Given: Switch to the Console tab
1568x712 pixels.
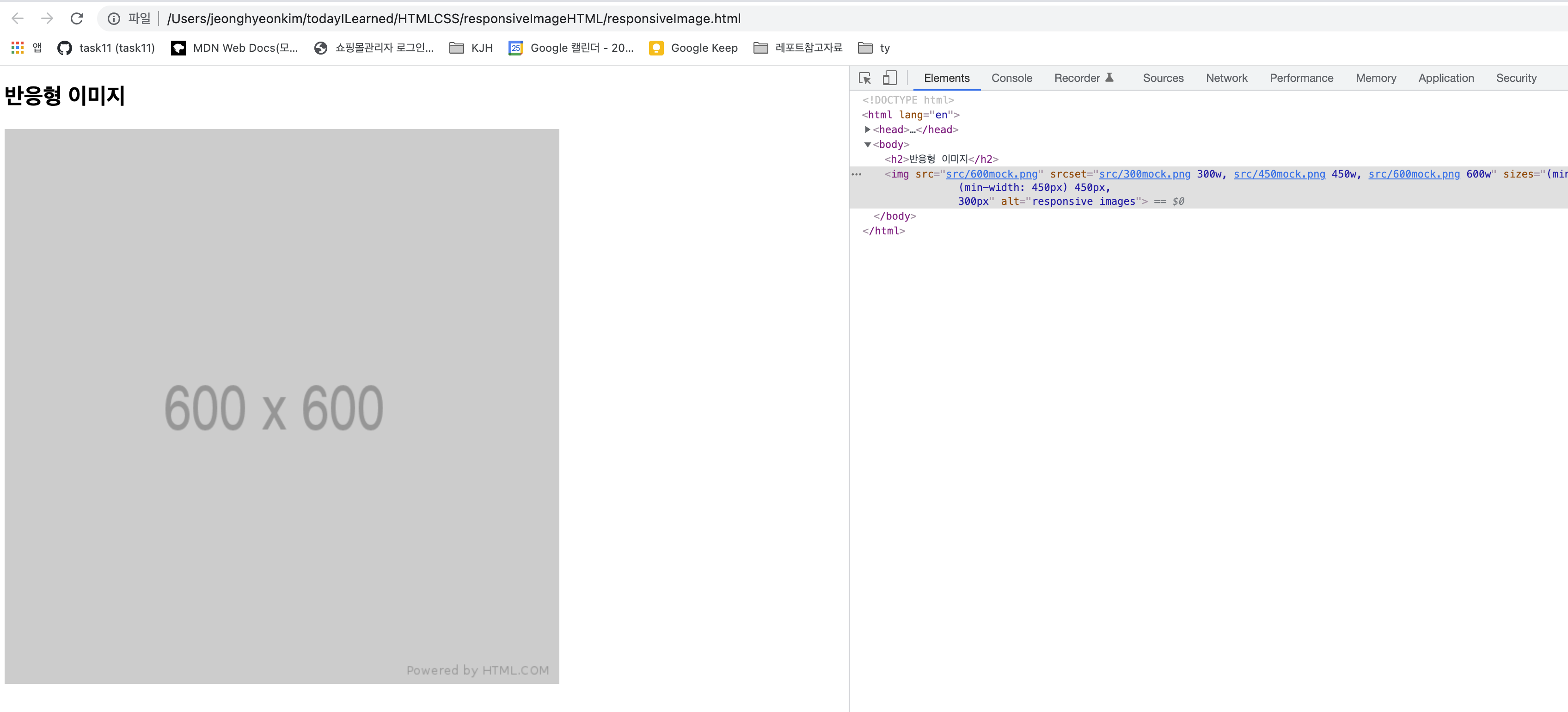Looking at the screenshot, I should pos(1011,78).
